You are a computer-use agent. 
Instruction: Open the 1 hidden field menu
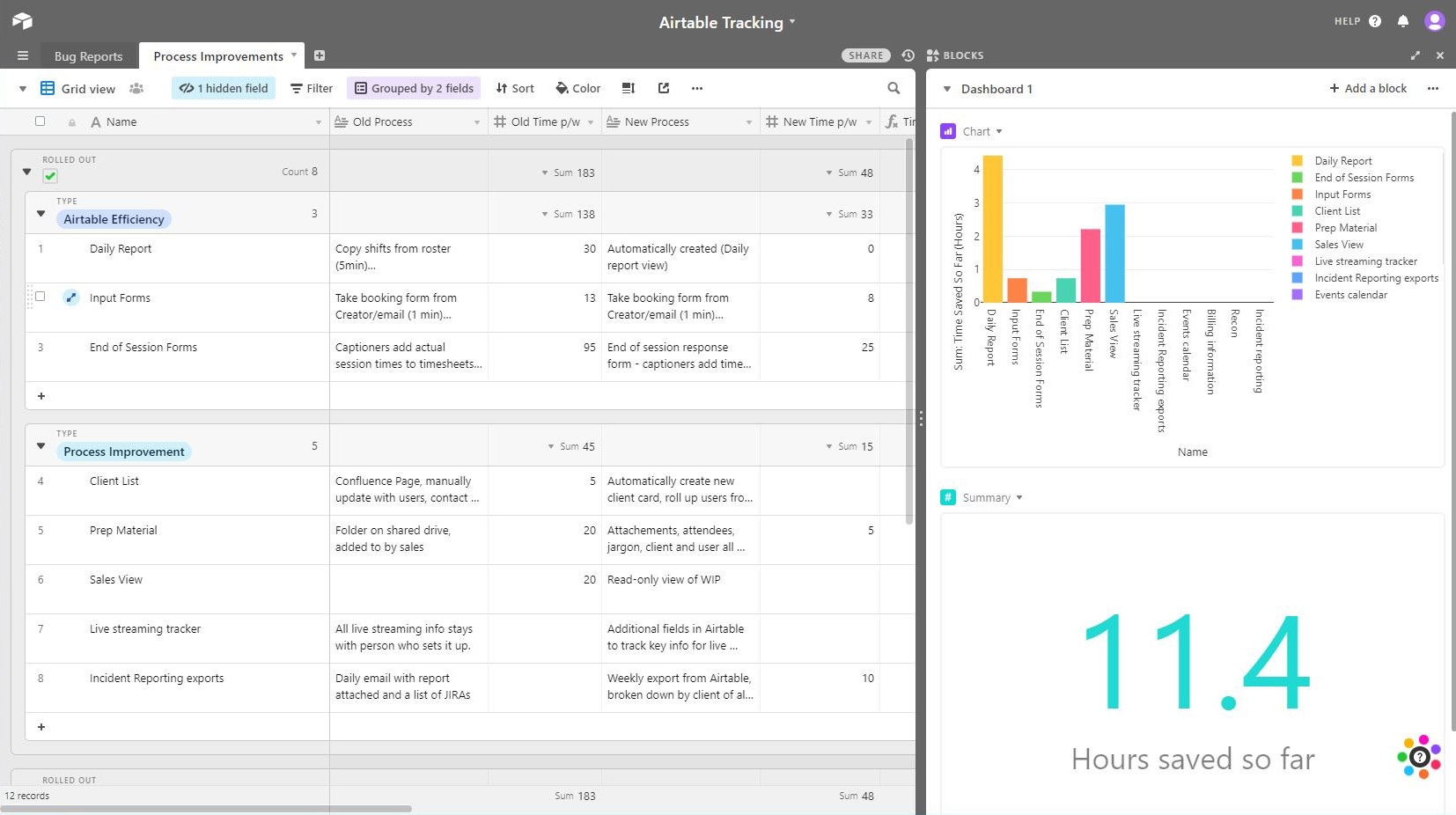224,88
